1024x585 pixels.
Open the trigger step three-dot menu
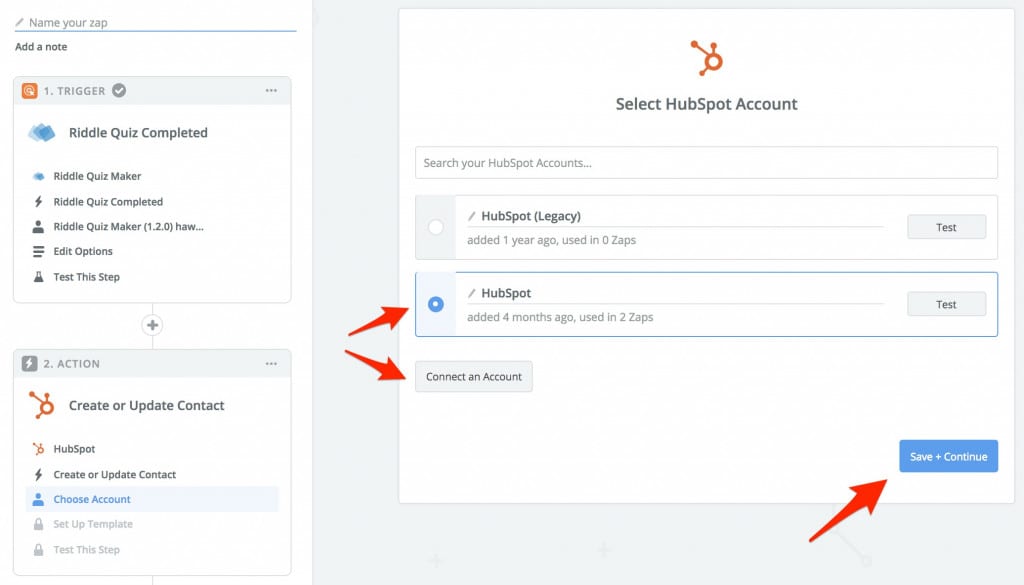(x=271, y=91)
